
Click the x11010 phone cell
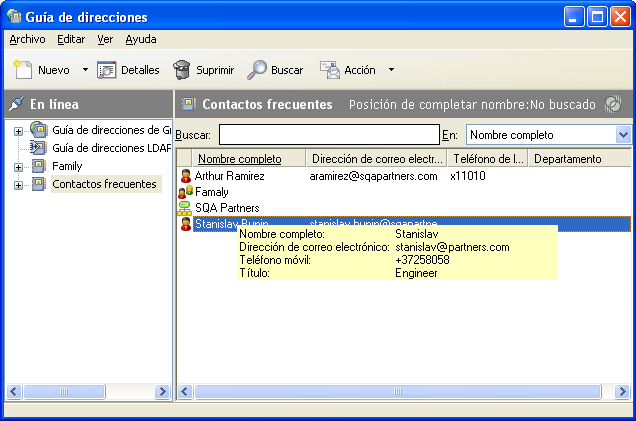point(468,176)
